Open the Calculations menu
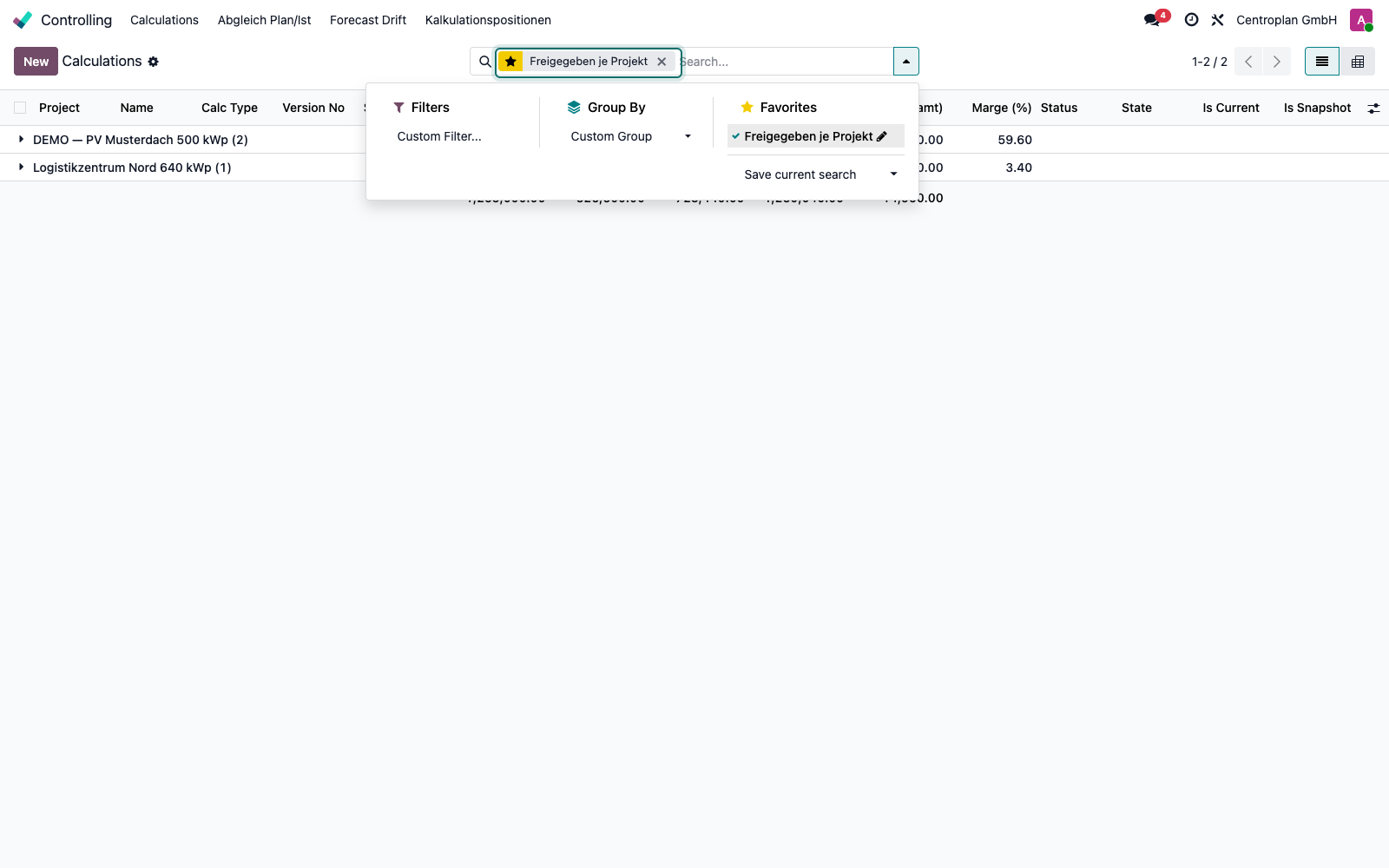 (x=164, y=20)
